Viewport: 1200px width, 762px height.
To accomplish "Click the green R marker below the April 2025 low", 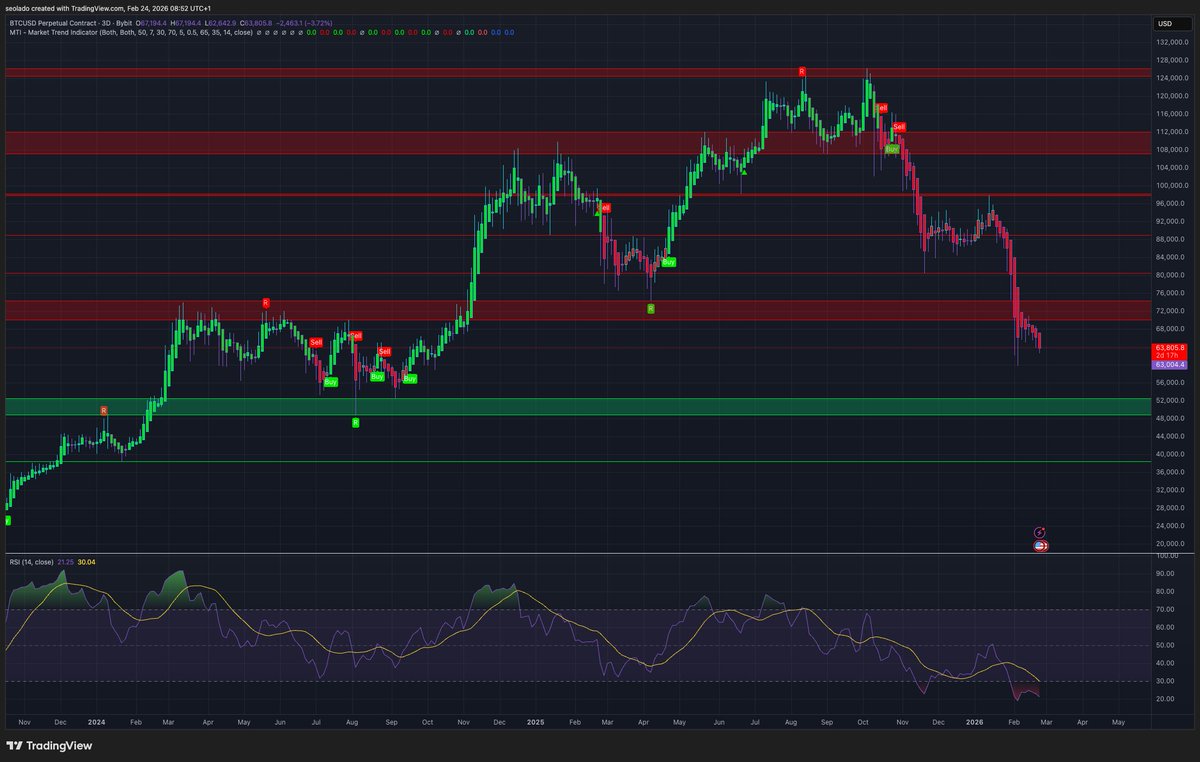I will point(650,309).
